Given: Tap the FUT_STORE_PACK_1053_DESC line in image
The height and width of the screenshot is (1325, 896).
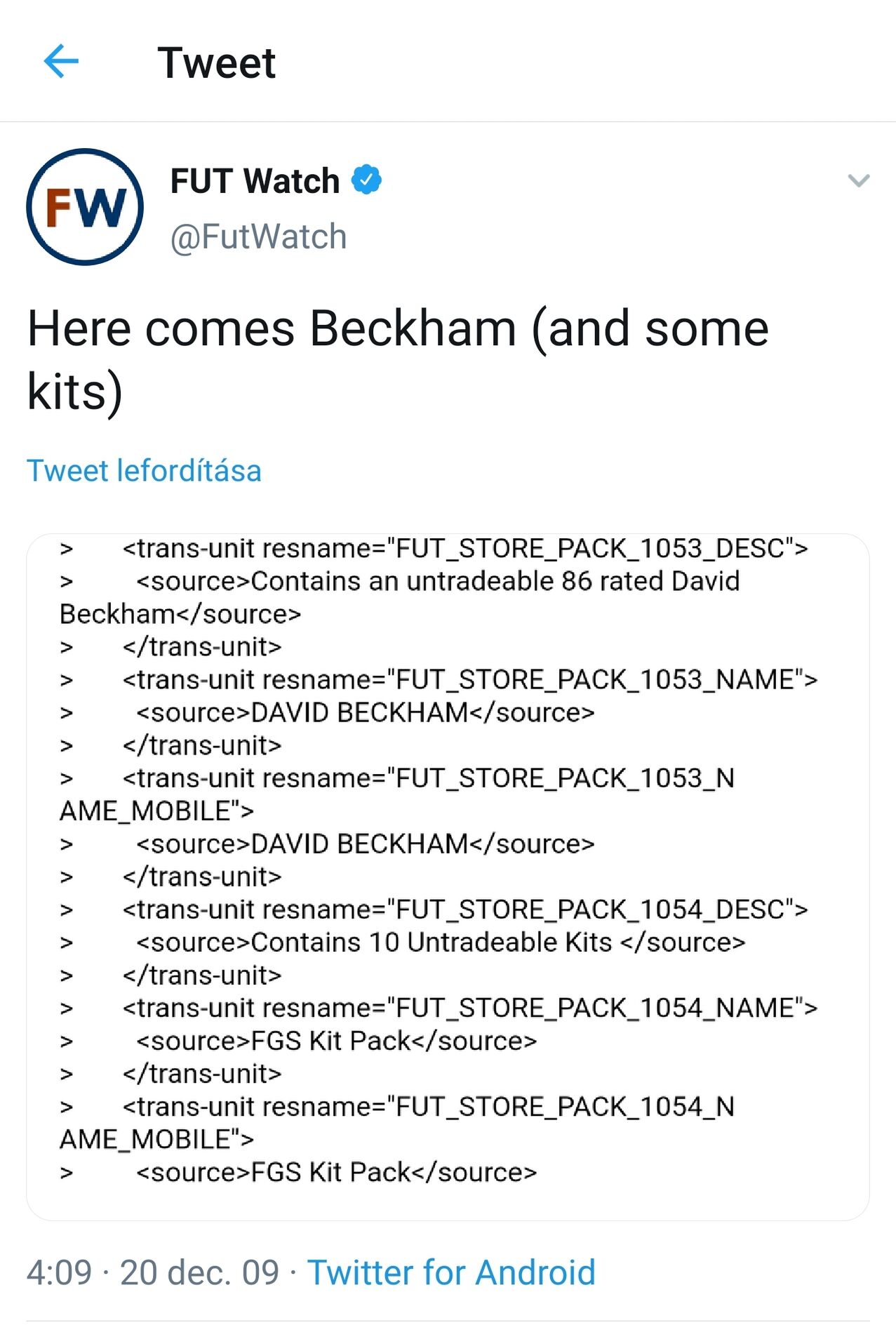Looking at the screenshot, I should coord(464,548).
